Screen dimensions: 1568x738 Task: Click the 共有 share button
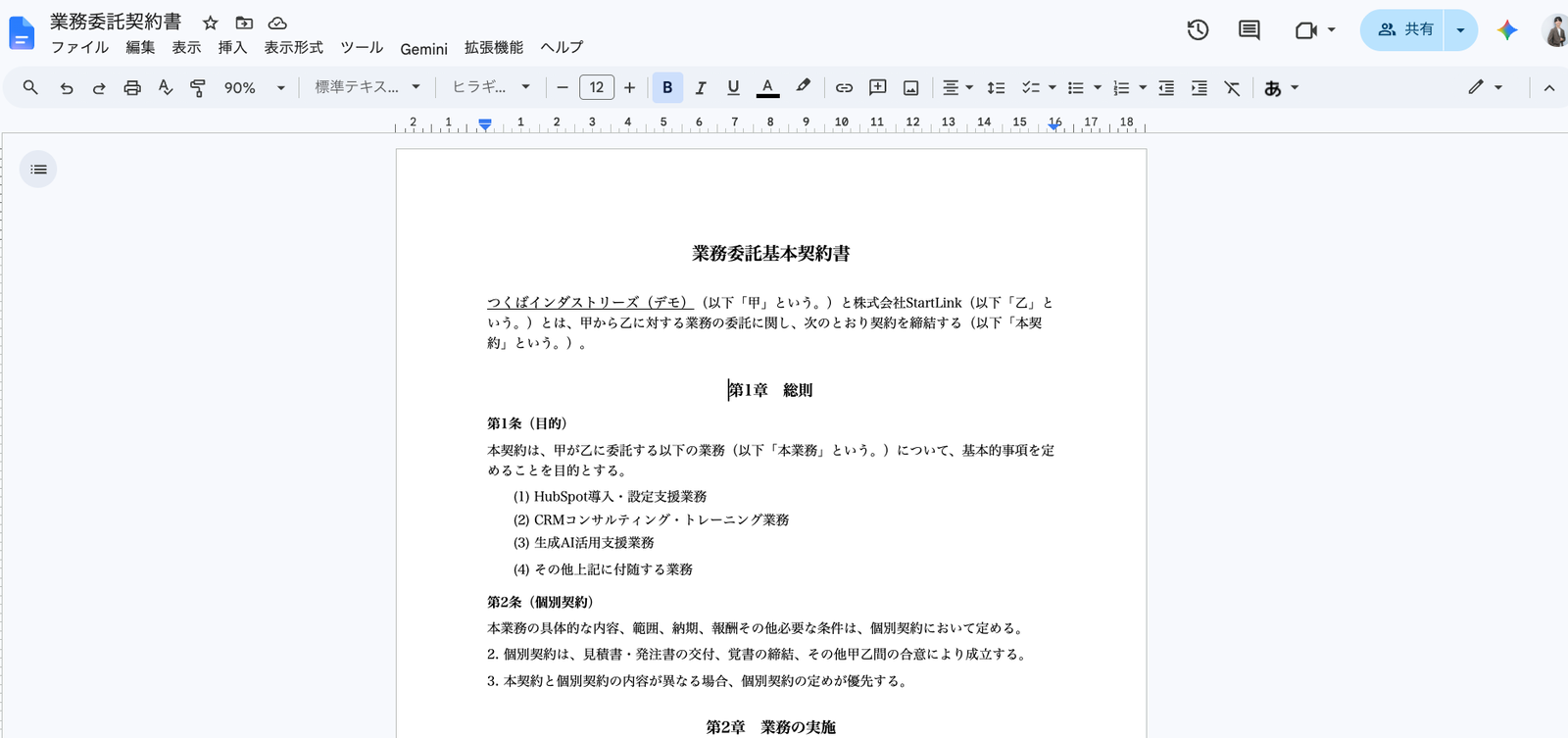click(1402, 30)
